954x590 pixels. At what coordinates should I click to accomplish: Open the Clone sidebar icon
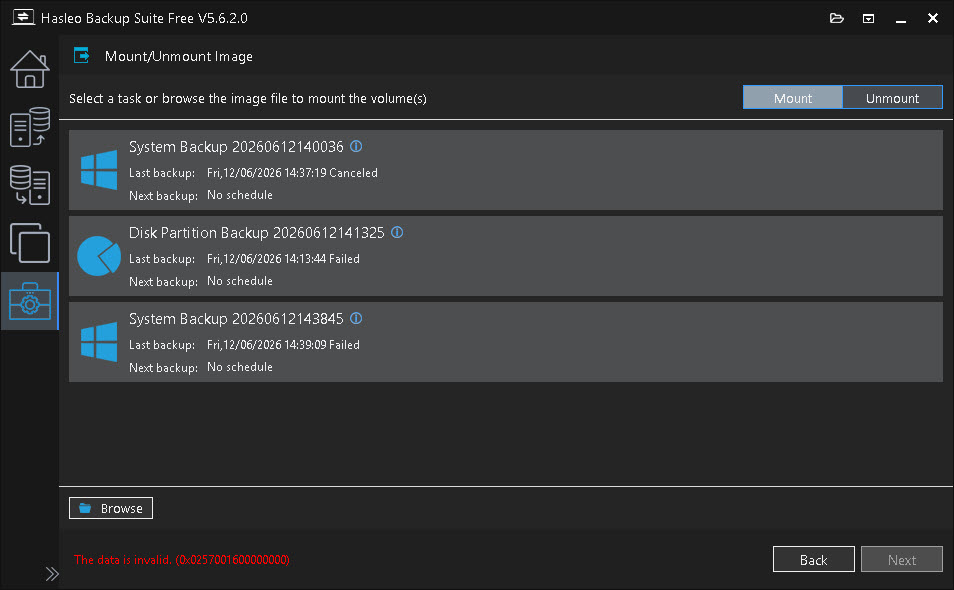pos(29,243)
